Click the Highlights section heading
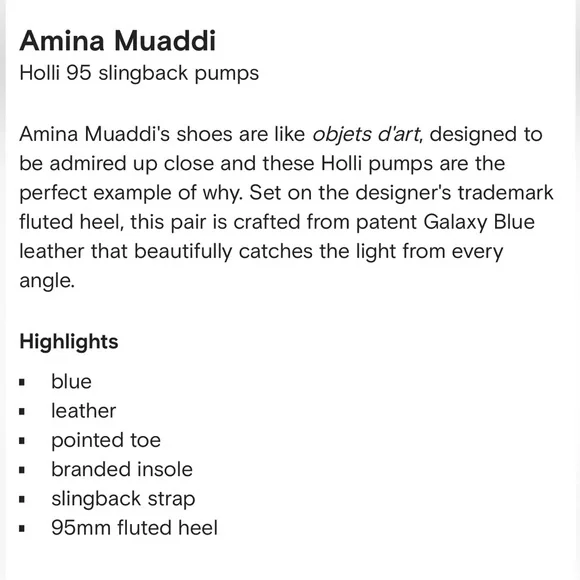This screenshot has width=580, height=580. pyautogui.click(x=69, y=342)
